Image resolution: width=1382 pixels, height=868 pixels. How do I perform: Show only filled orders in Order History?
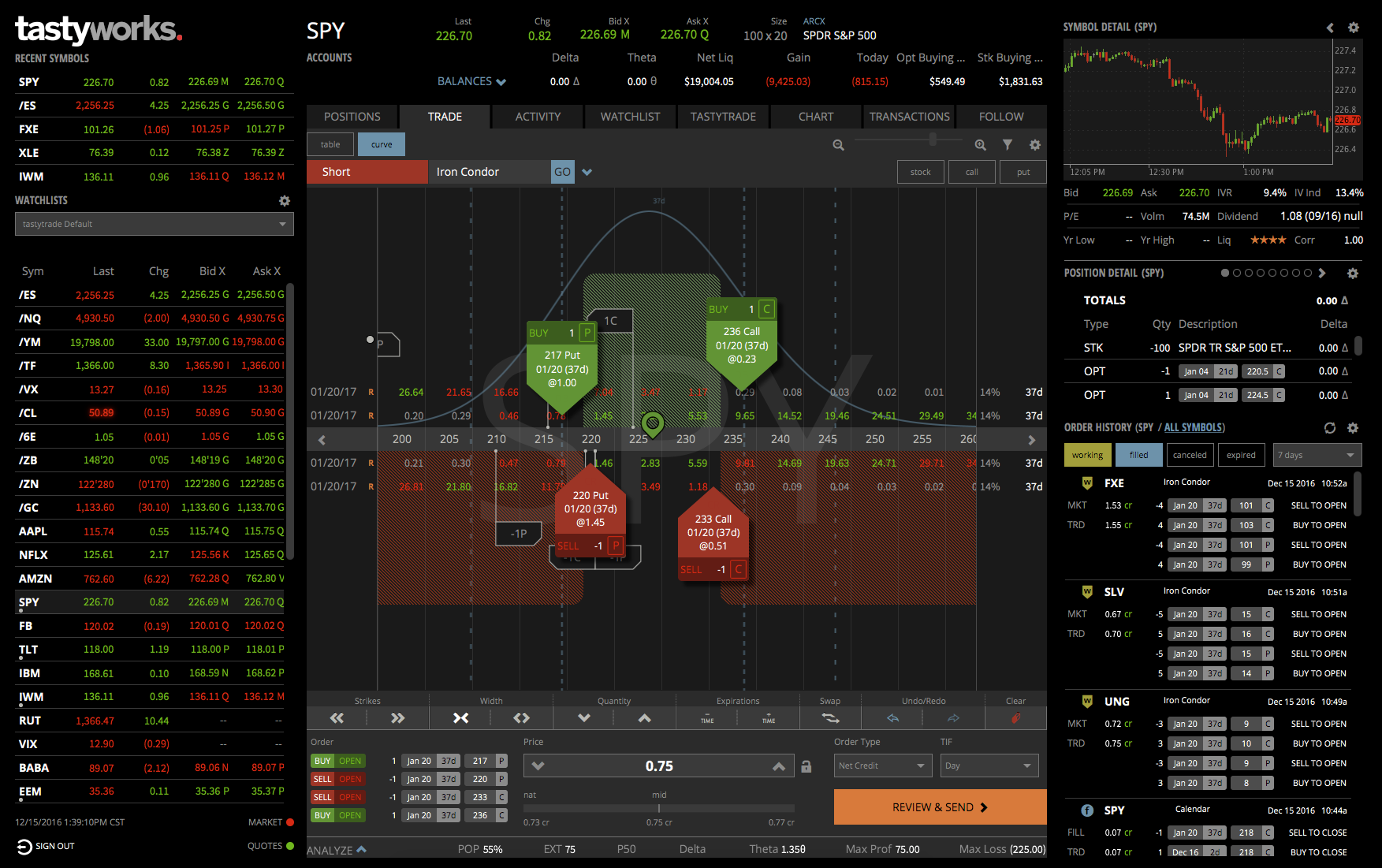coord(1138,454)
